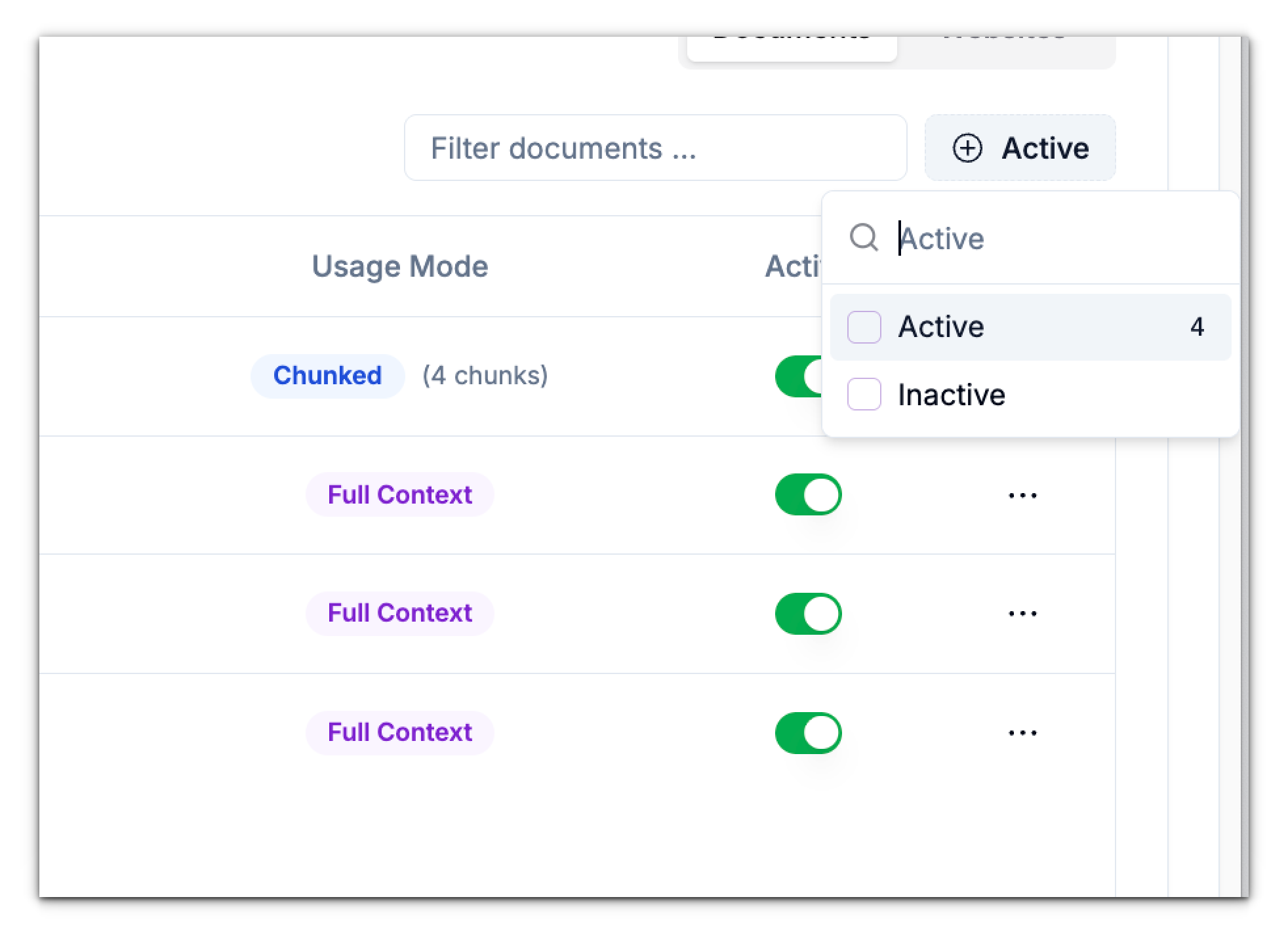Click the bottom Full Context badge
The height and width of the screenshot is (939, 1288).
point(399,732)
